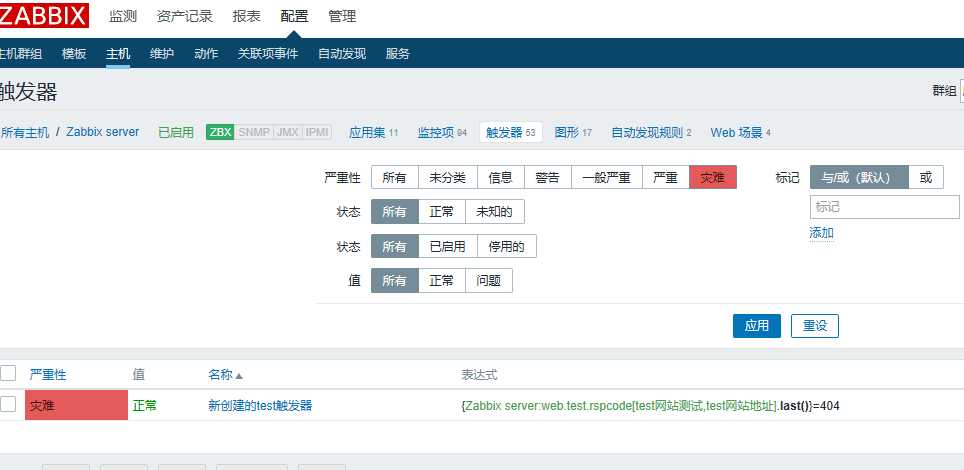The image size is (964, 470).
Task: Open the 维护 submenu
Action: pyautogui.click(x=162, y=54)
